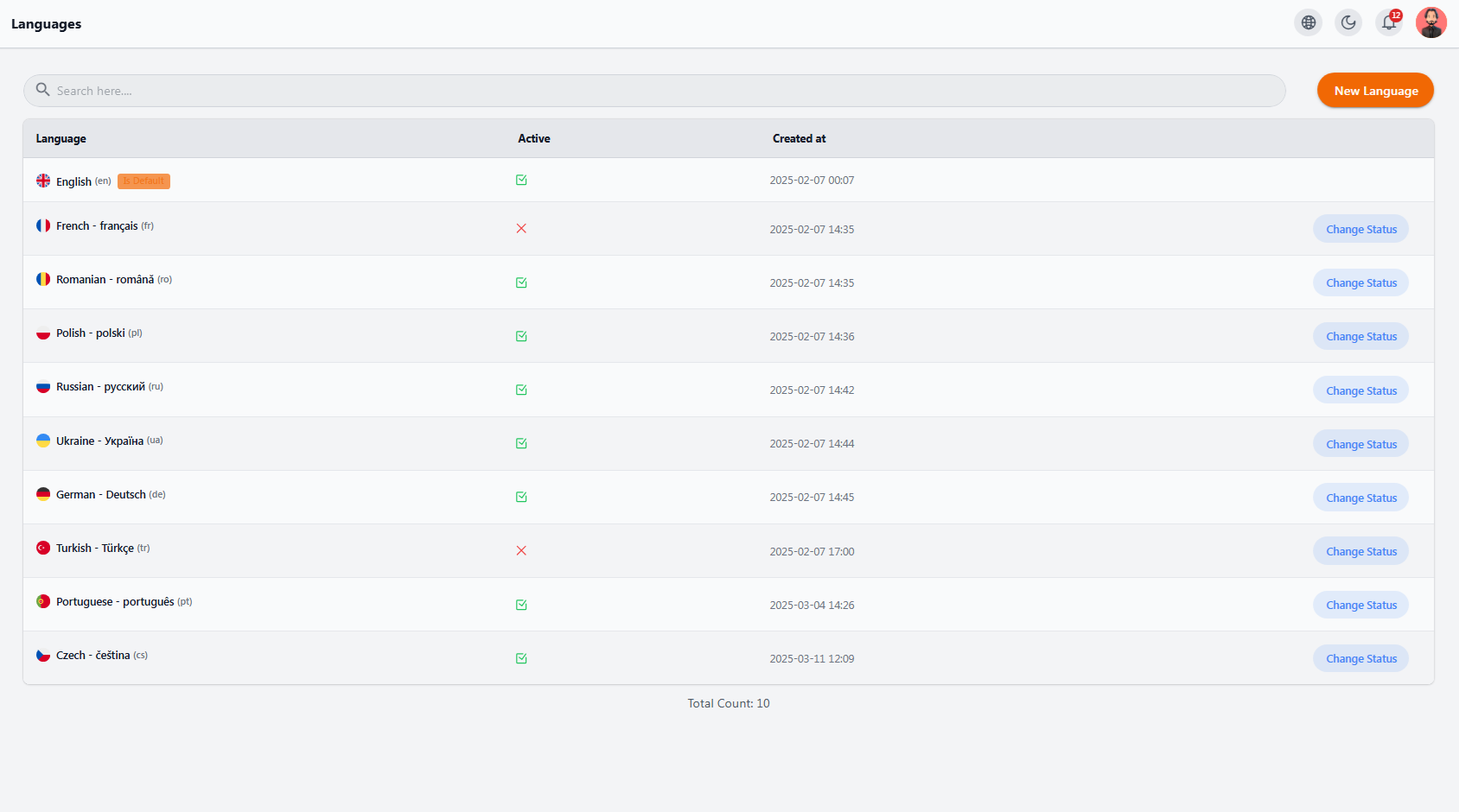Click the Language column header
Viewport: 1459px width, 812px height.
pos(61,138)
